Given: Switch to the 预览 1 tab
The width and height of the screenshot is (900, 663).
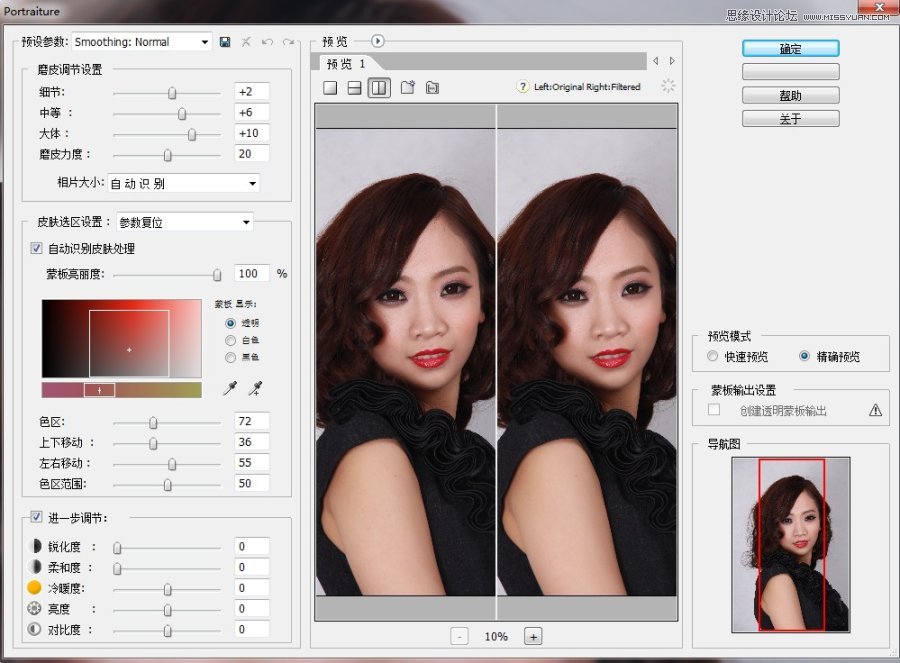Looking at the screenshot, I should click(346, 63).
